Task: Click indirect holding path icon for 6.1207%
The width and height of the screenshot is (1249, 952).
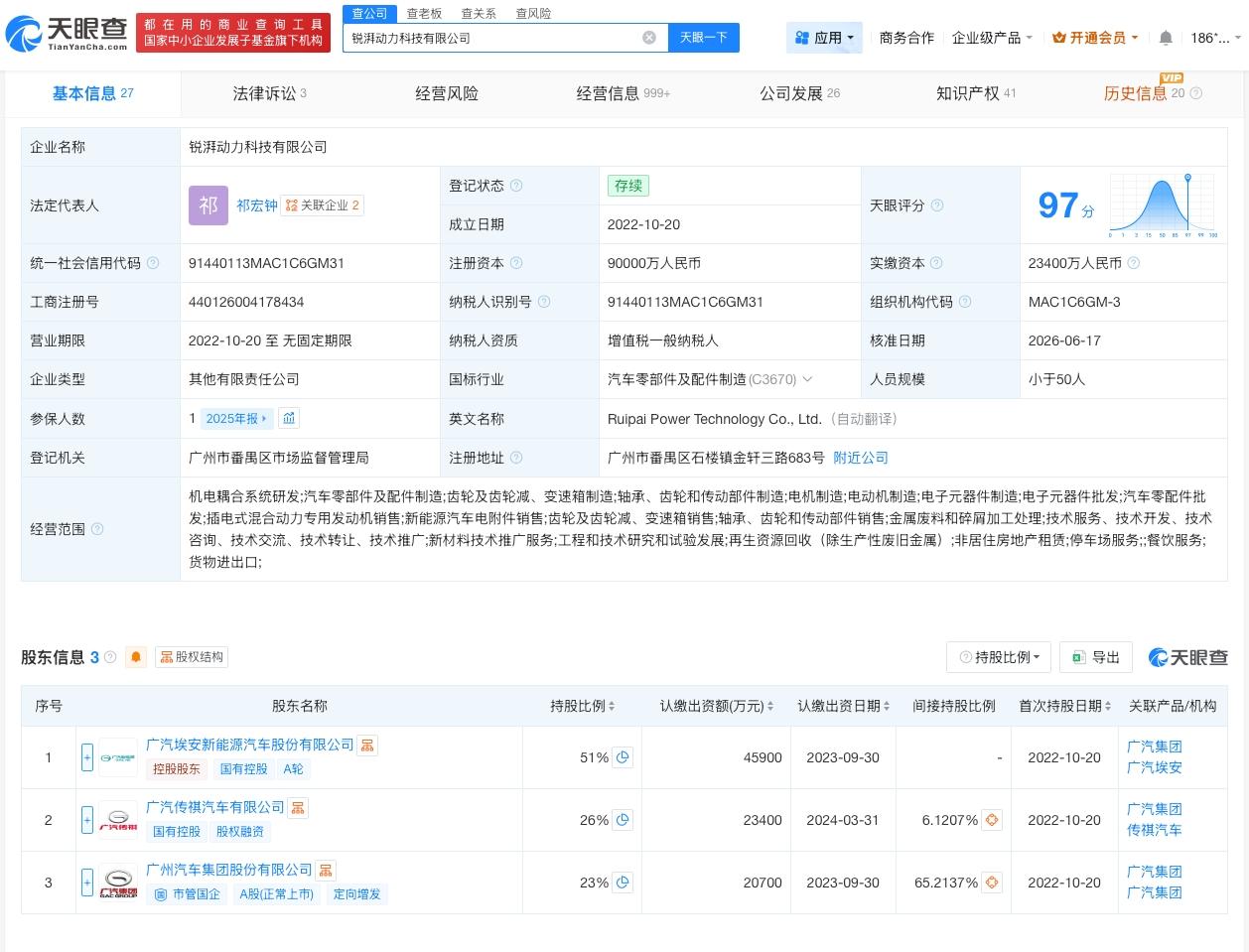Action: [991, 820]
